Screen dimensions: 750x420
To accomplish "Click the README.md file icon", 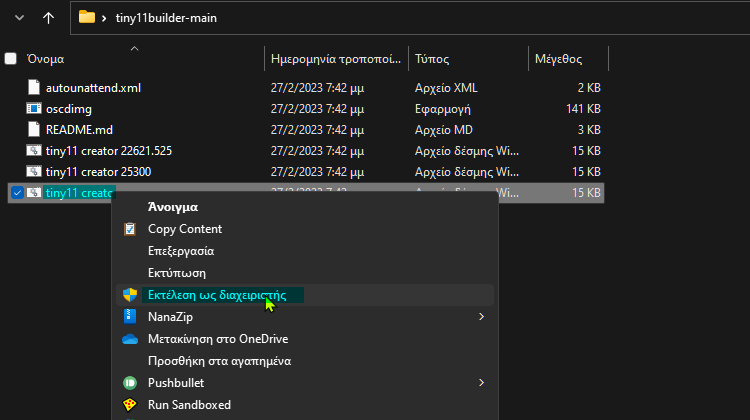I will tap(33, 130).
